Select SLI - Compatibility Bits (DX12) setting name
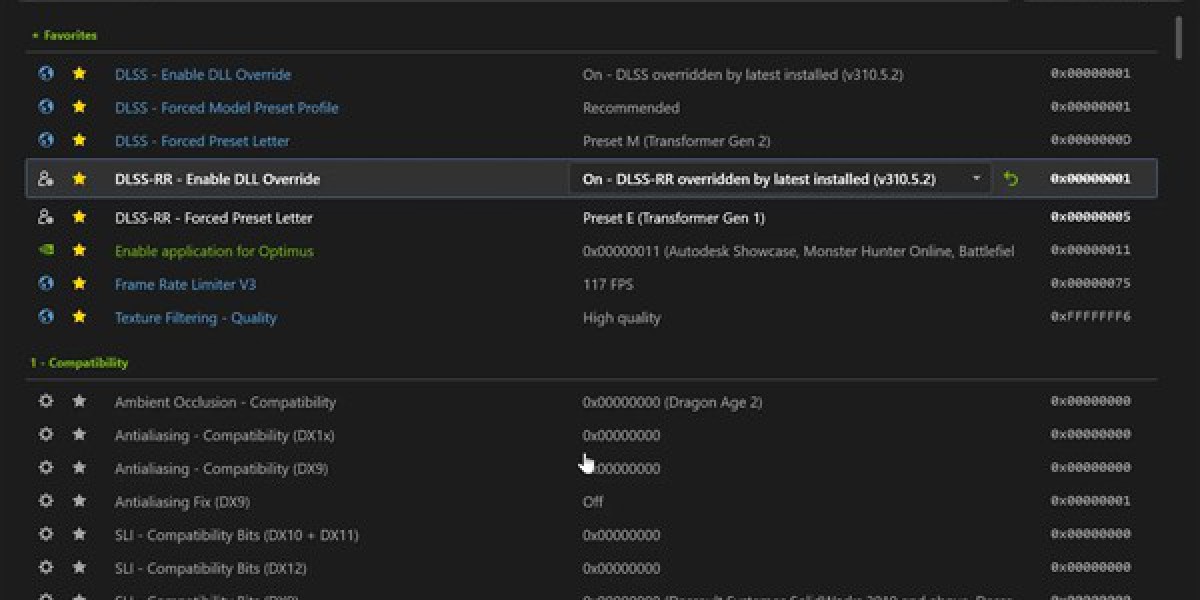This screenshot has height=600, width=1200. click(x=210, y=567)
